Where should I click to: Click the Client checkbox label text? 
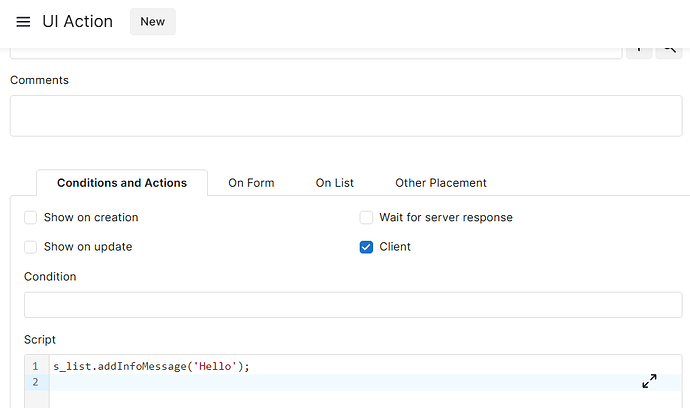[x=395, y=247]
